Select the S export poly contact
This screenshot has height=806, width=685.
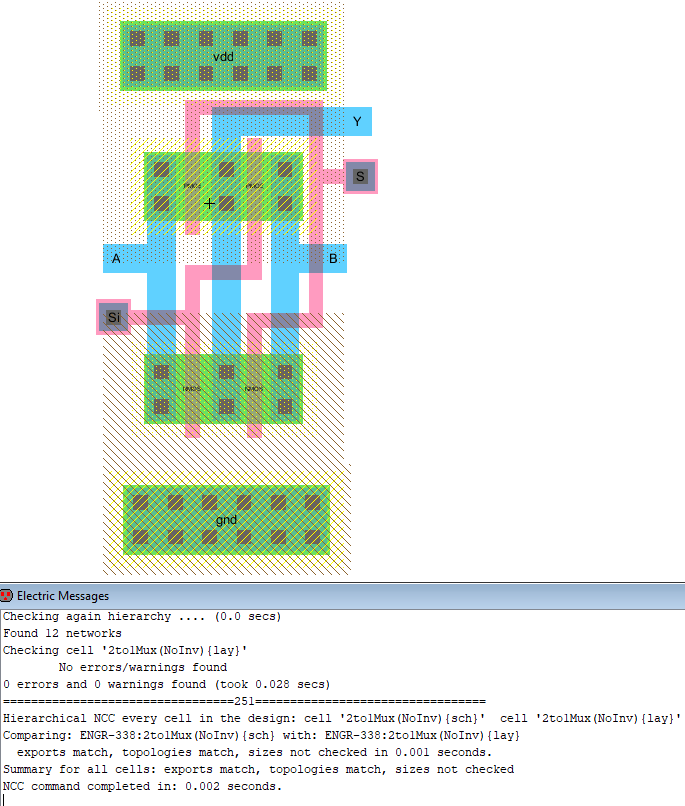click(361, 177)
